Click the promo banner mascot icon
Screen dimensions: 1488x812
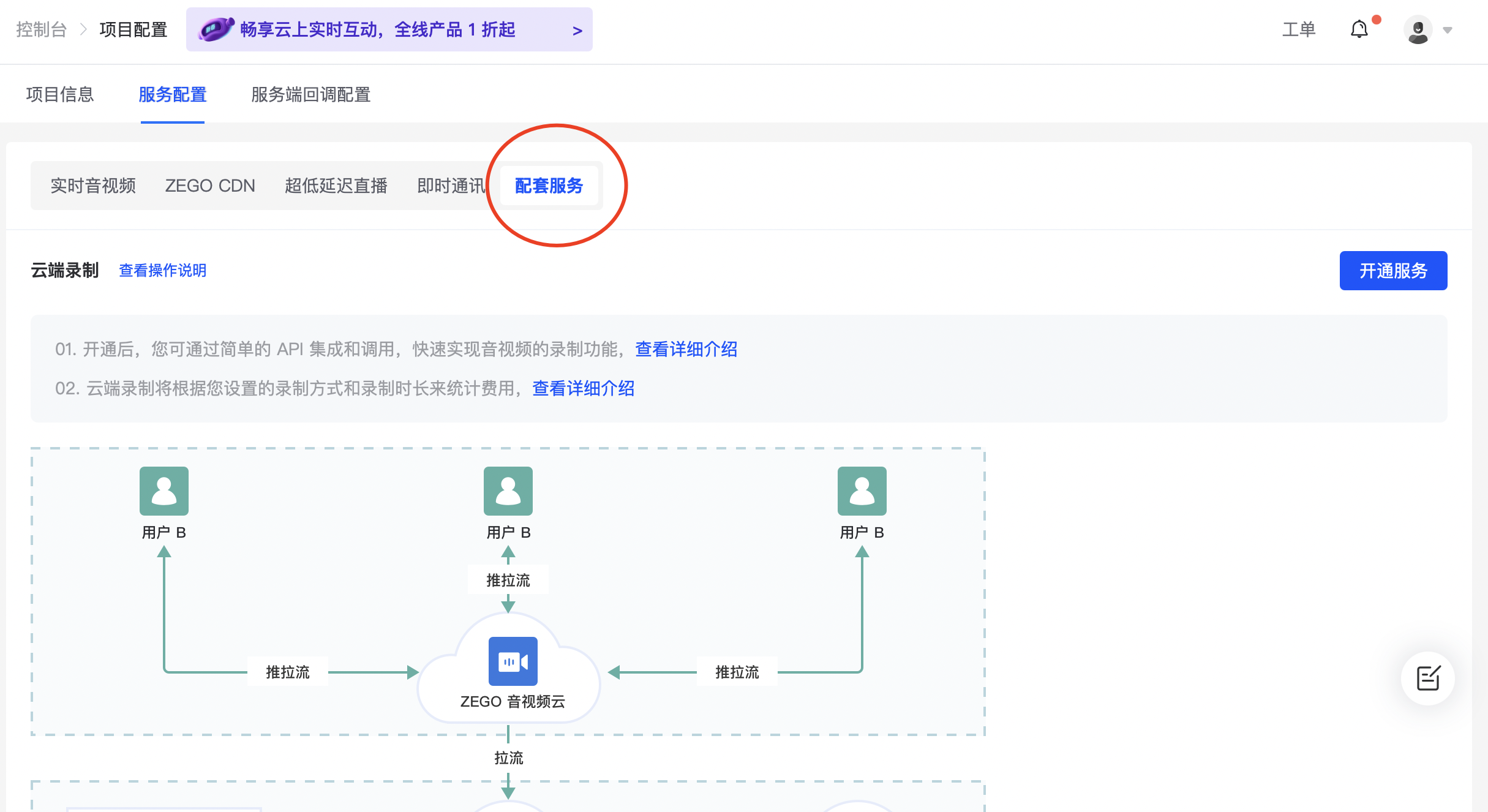(x=216, y=29)
